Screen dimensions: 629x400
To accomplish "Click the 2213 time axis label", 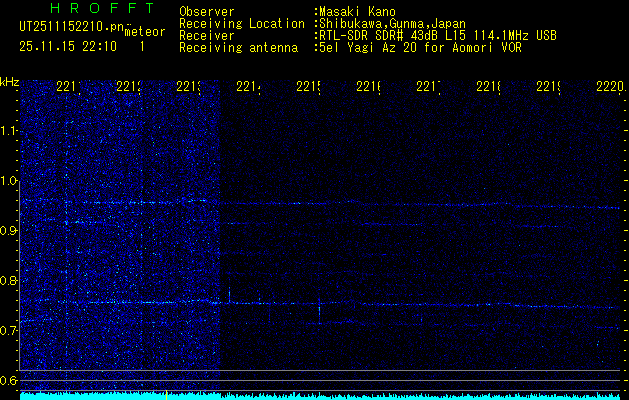I will (188, 86).
